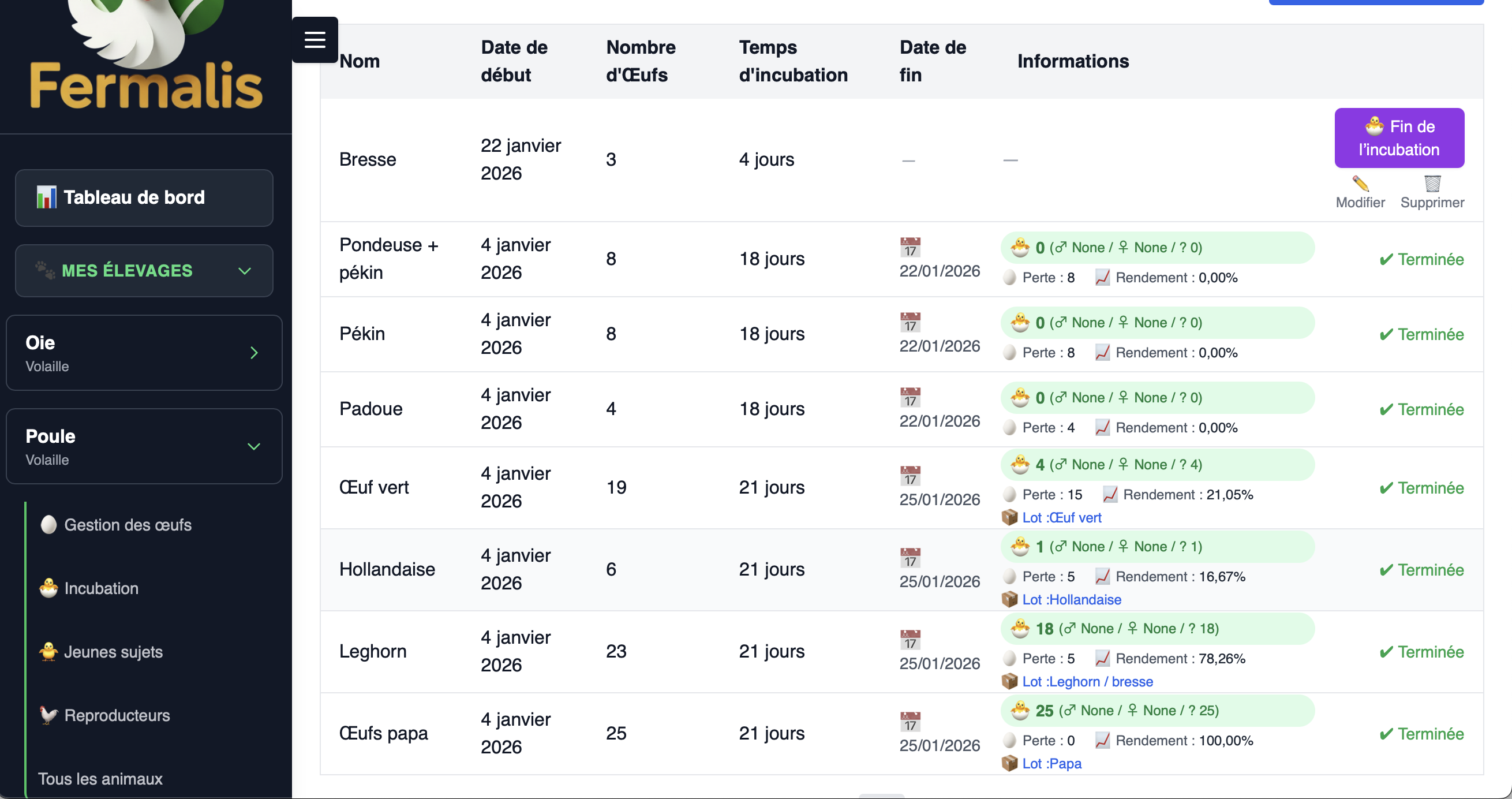Open the Lot Œuf vert link

coord(1061,517)
